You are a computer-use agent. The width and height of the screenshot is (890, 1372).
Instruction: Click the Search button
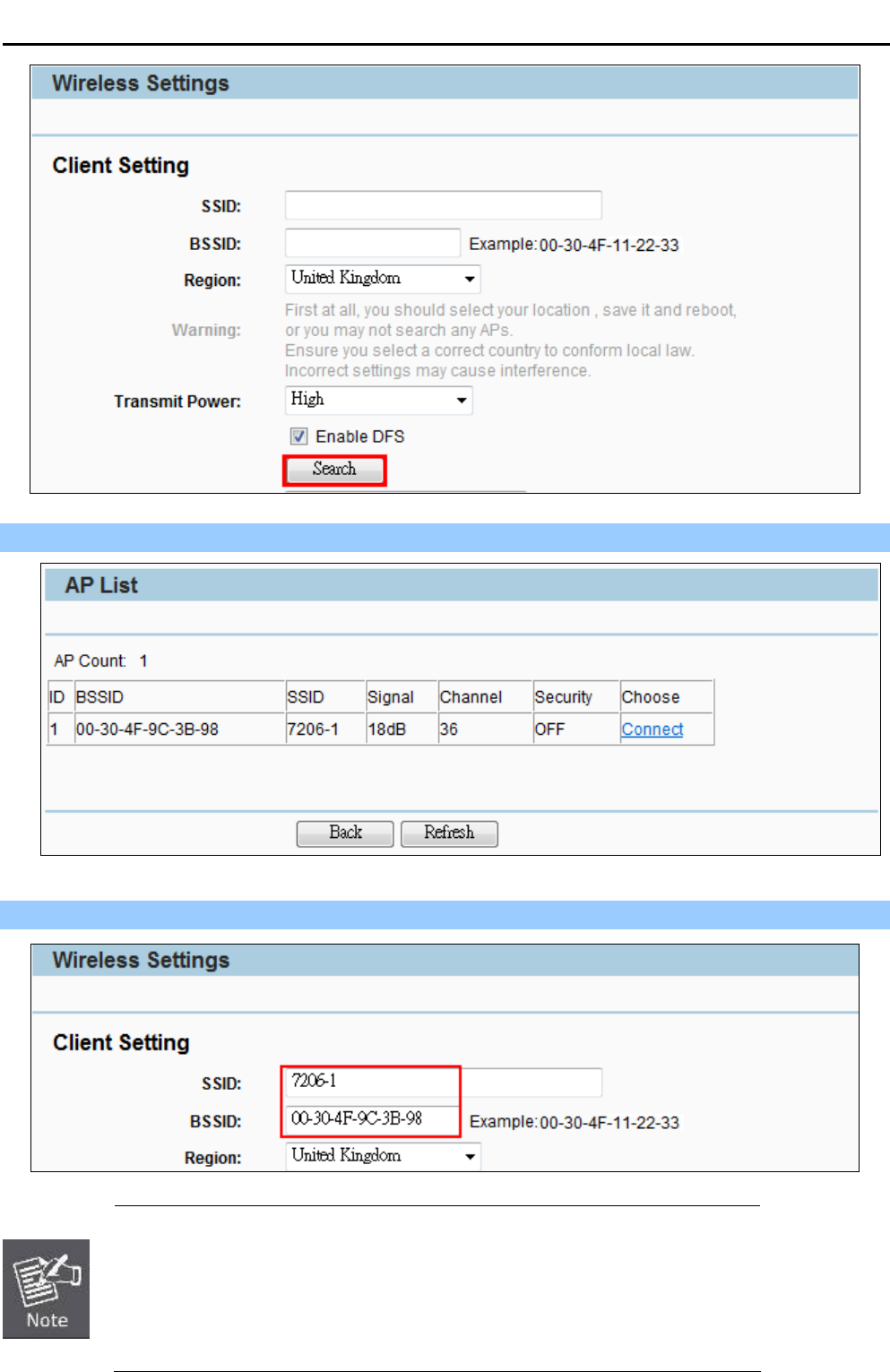[334, 470]
